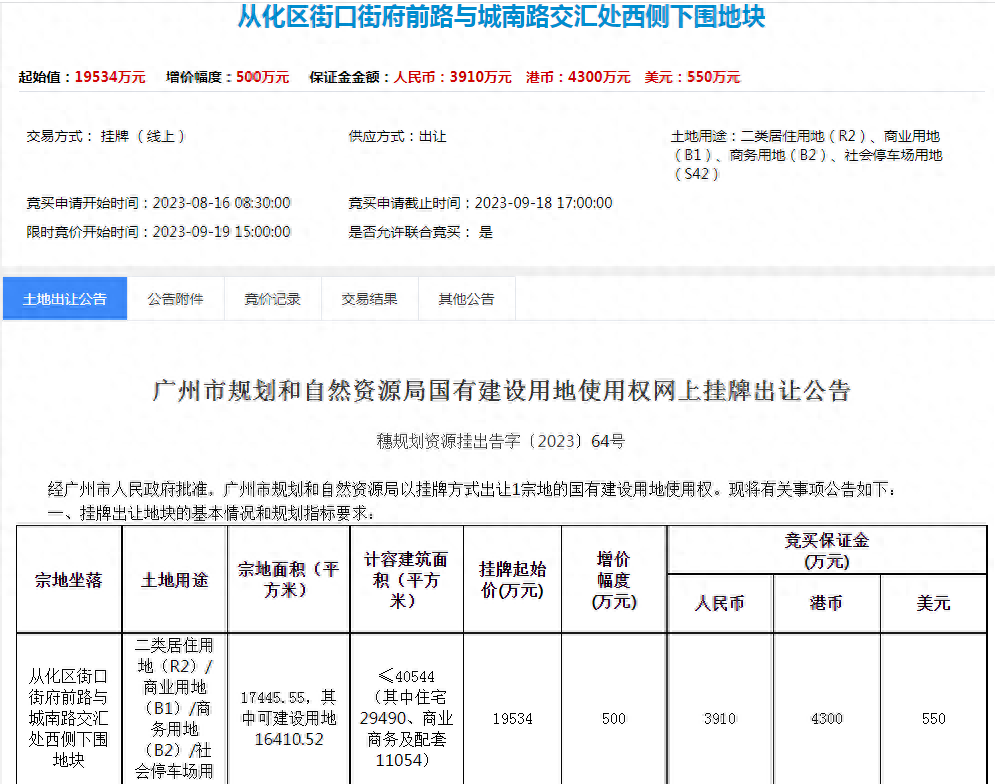Select the 人民币 deposit value 3910

719,719
